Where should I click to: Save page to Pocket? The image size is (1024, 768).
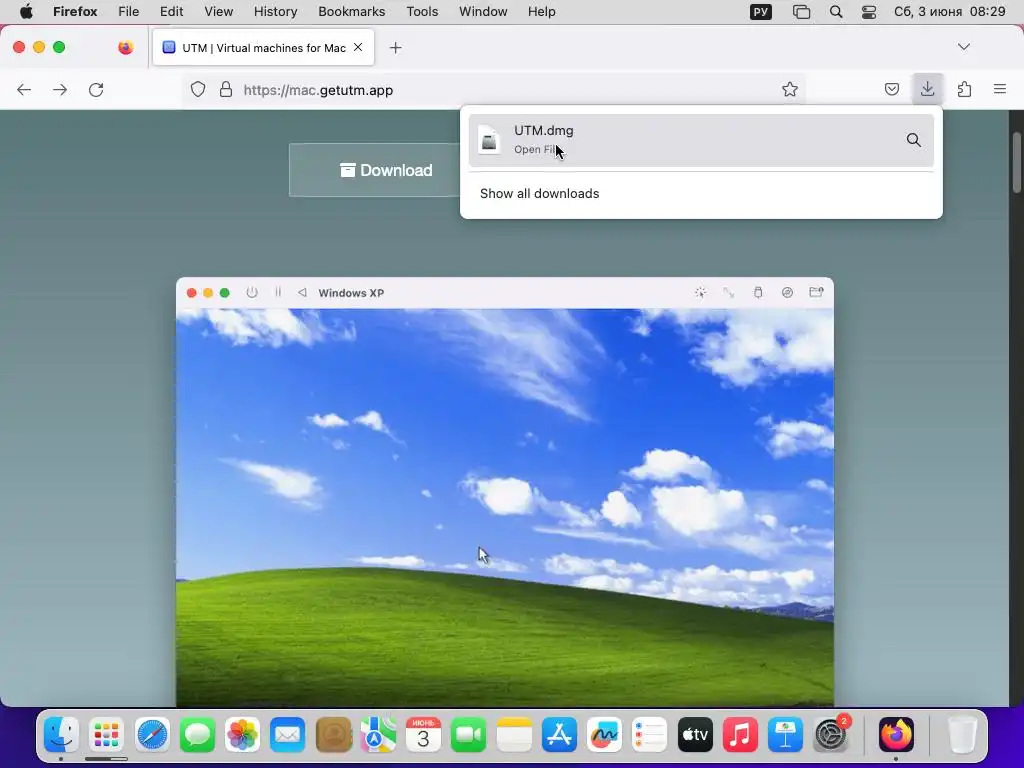click(x=891, y=89)
